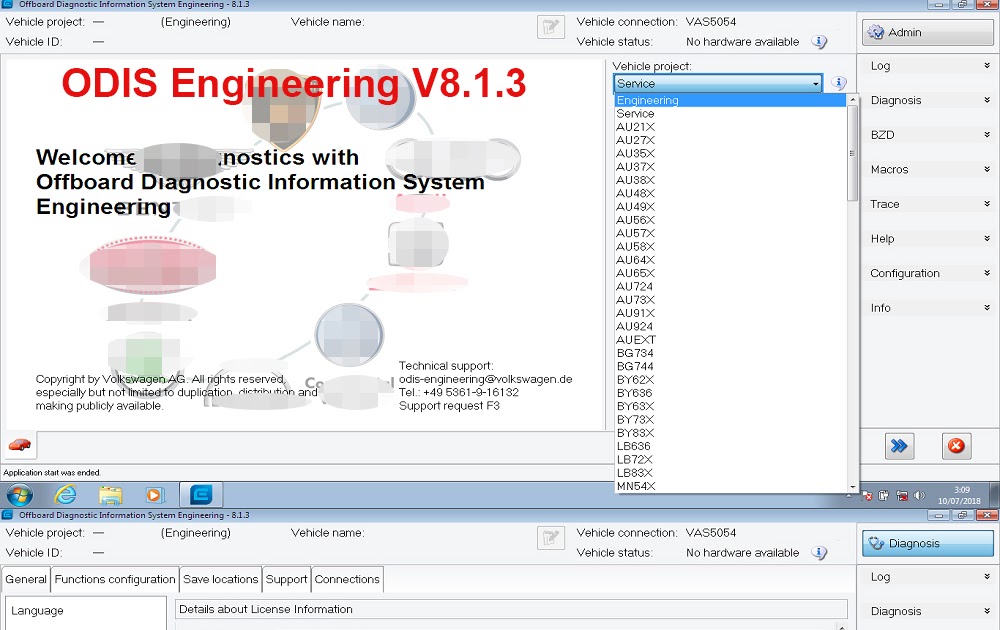Click the red X cancel button beside the forward button
1000x630 pixels.
[956, 446]
